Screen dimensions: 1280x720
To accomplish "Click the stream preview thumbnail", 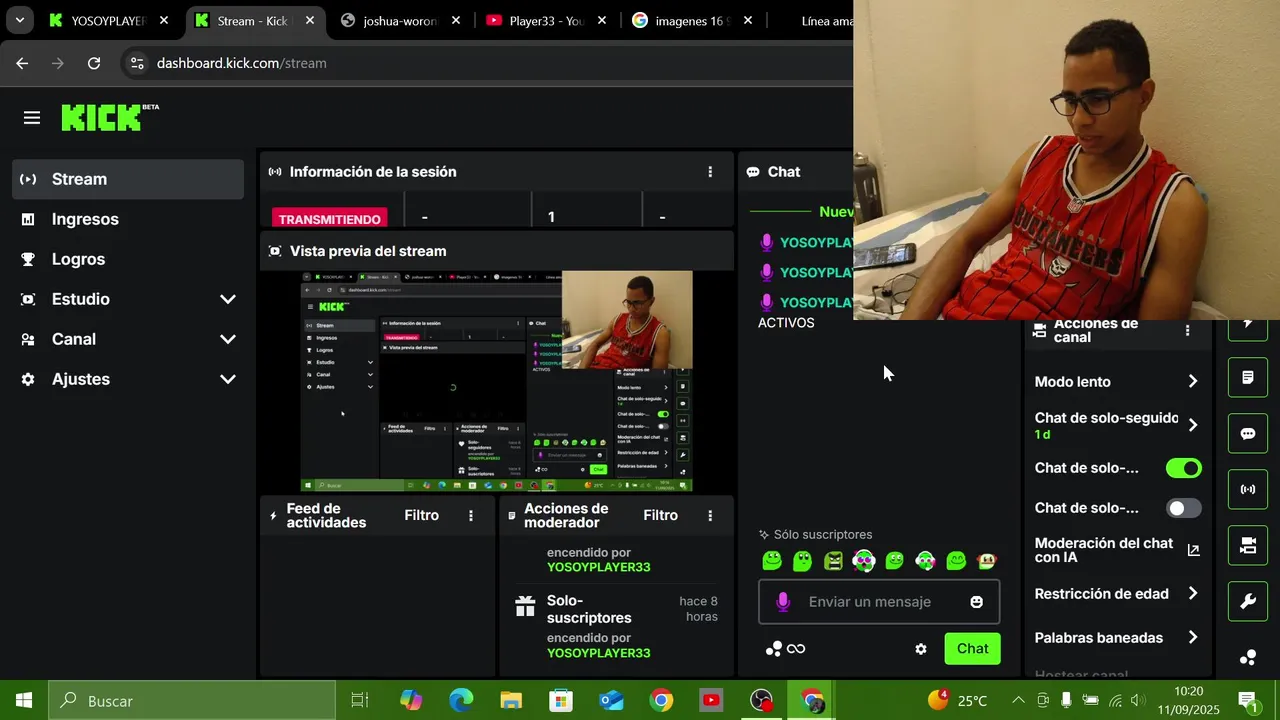I will point(496,381).
